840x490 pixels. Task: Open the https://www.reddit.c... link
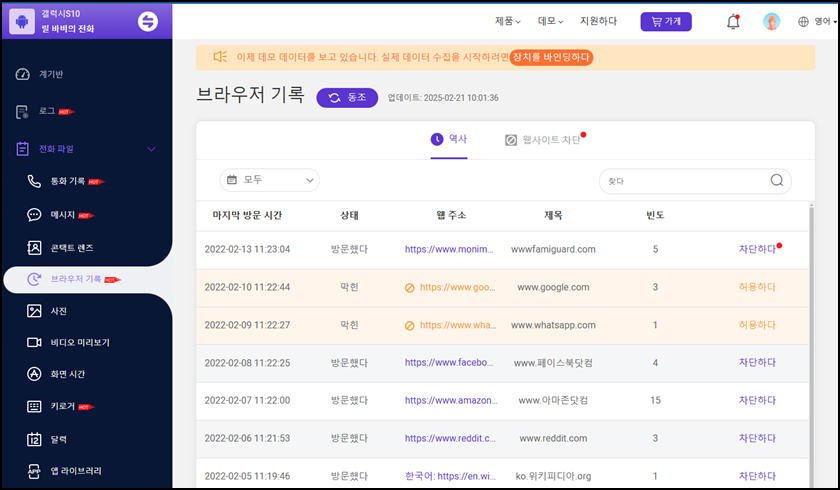(x=450, y=438)
